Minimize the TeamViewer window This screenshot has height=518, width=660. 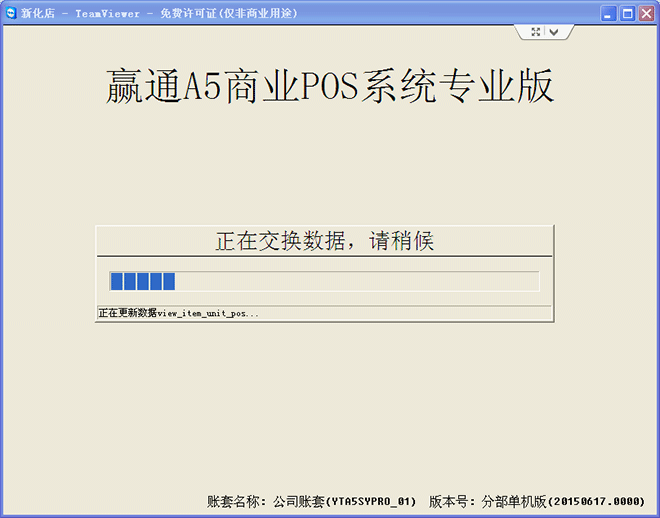click(x=608, y=13)
